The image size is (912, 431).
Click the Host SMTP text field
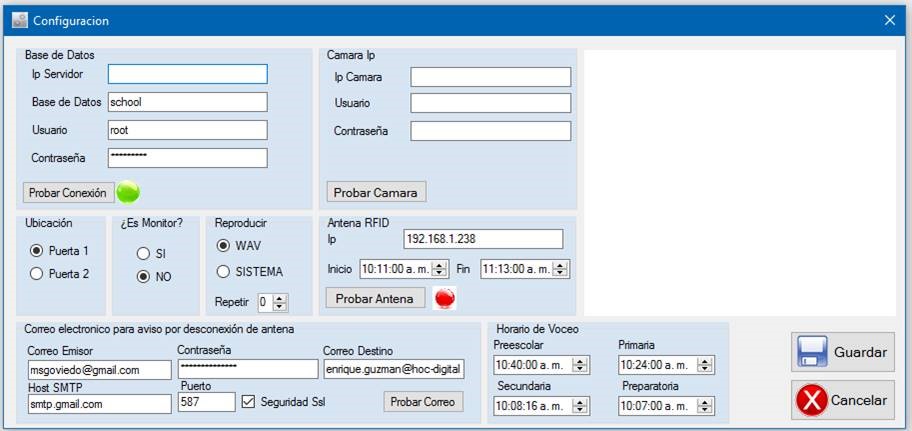pos(100,403)
